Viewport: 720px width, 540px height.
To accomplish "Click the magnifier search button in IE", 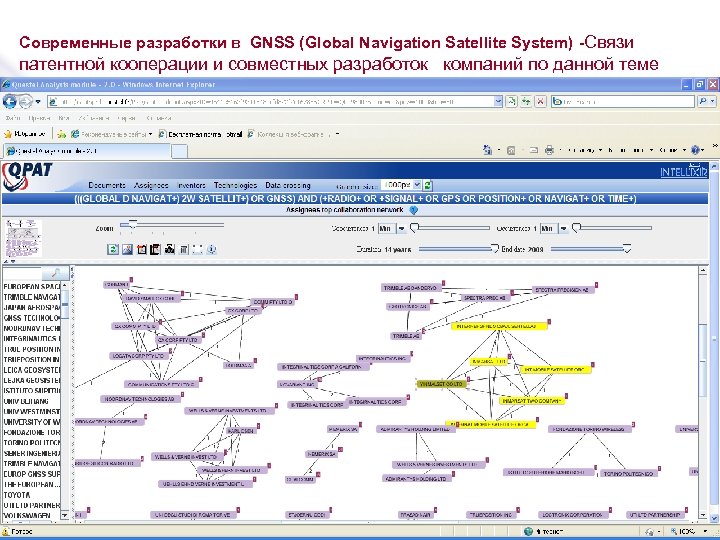I will coord(703,101).
